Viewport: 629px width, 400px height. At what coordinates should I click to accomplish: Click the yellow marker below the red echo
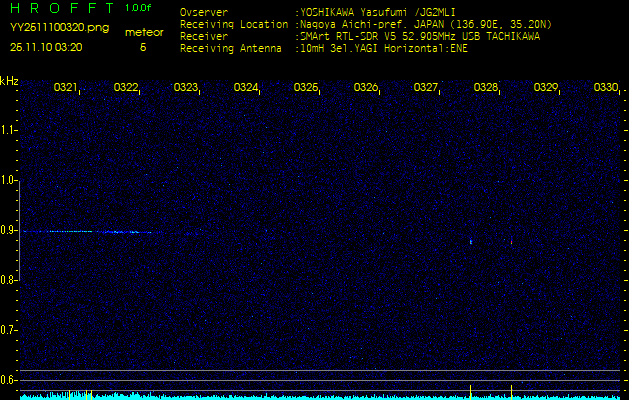(x=511, y=392)
